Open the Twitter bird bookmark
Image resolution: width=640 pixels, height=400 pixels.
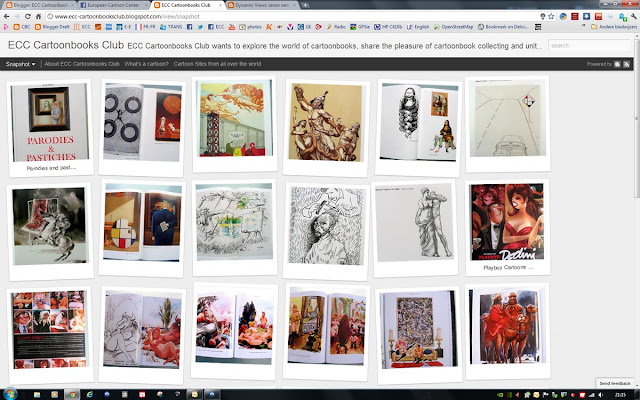click(200, 27)
